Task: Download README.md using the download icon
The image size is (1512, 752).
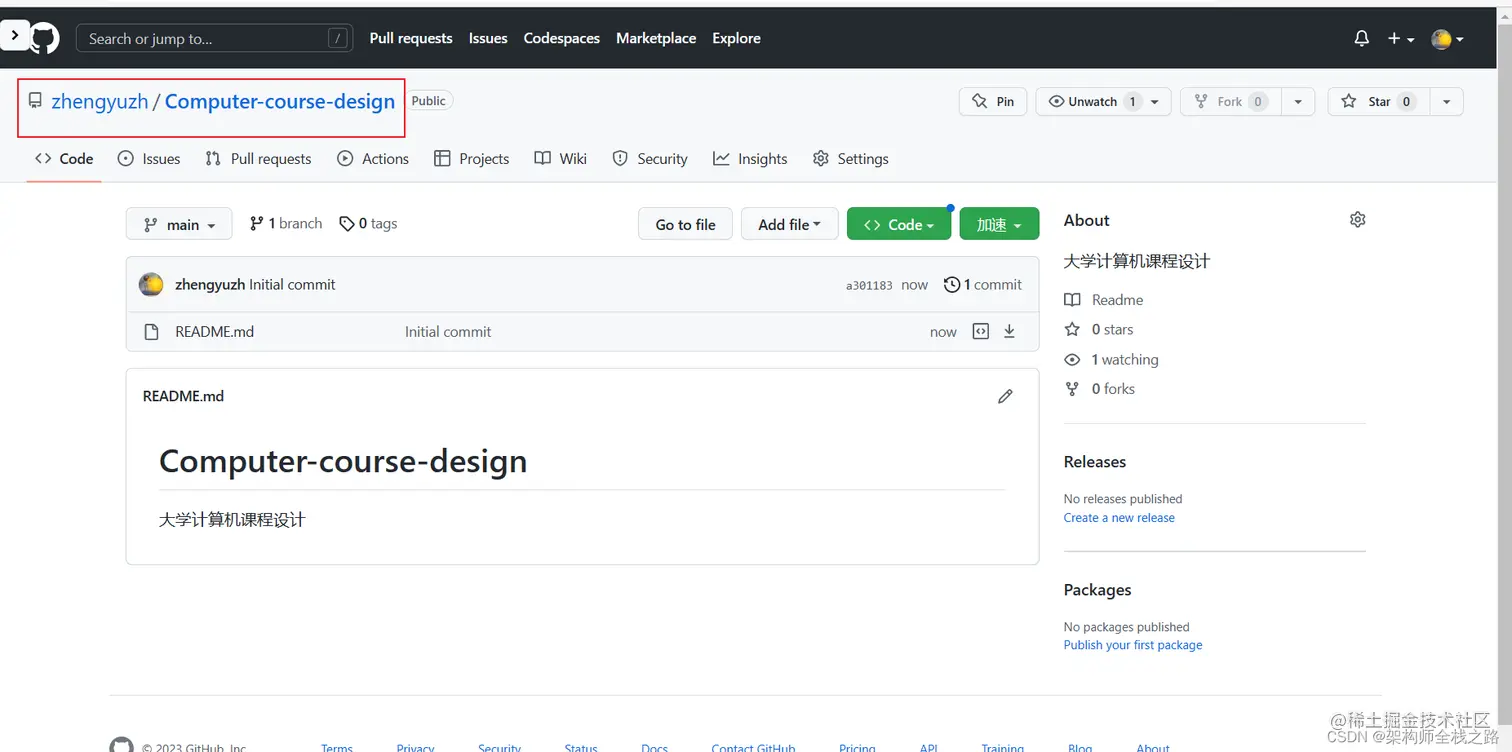Action: click(1009, 331)
